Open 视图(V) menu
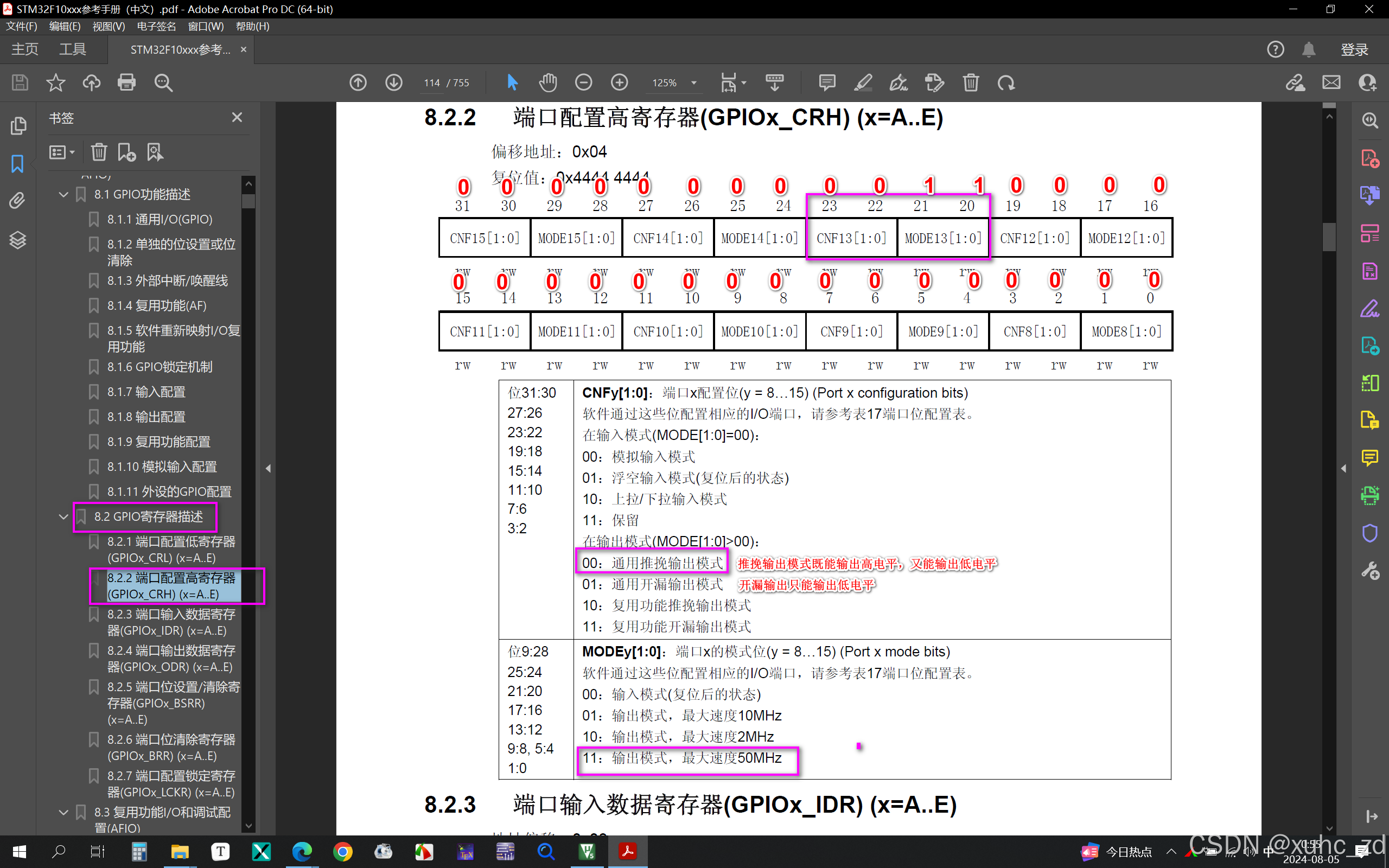1389x868 pixels. pyautogui.click(x=109, y=27)
